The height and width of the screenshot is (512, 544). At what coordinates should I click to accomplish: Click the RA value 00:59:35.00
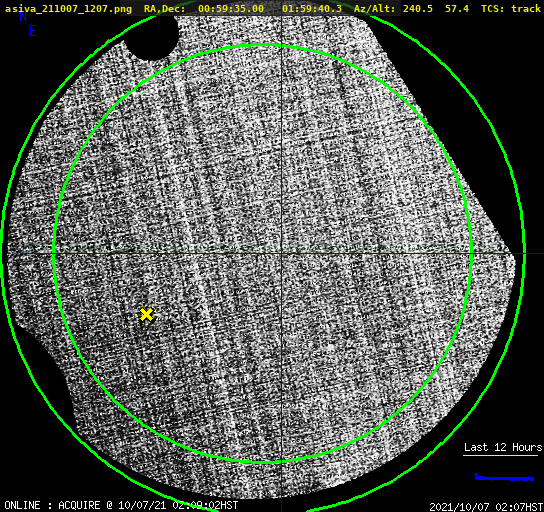(x=231, y=9)
